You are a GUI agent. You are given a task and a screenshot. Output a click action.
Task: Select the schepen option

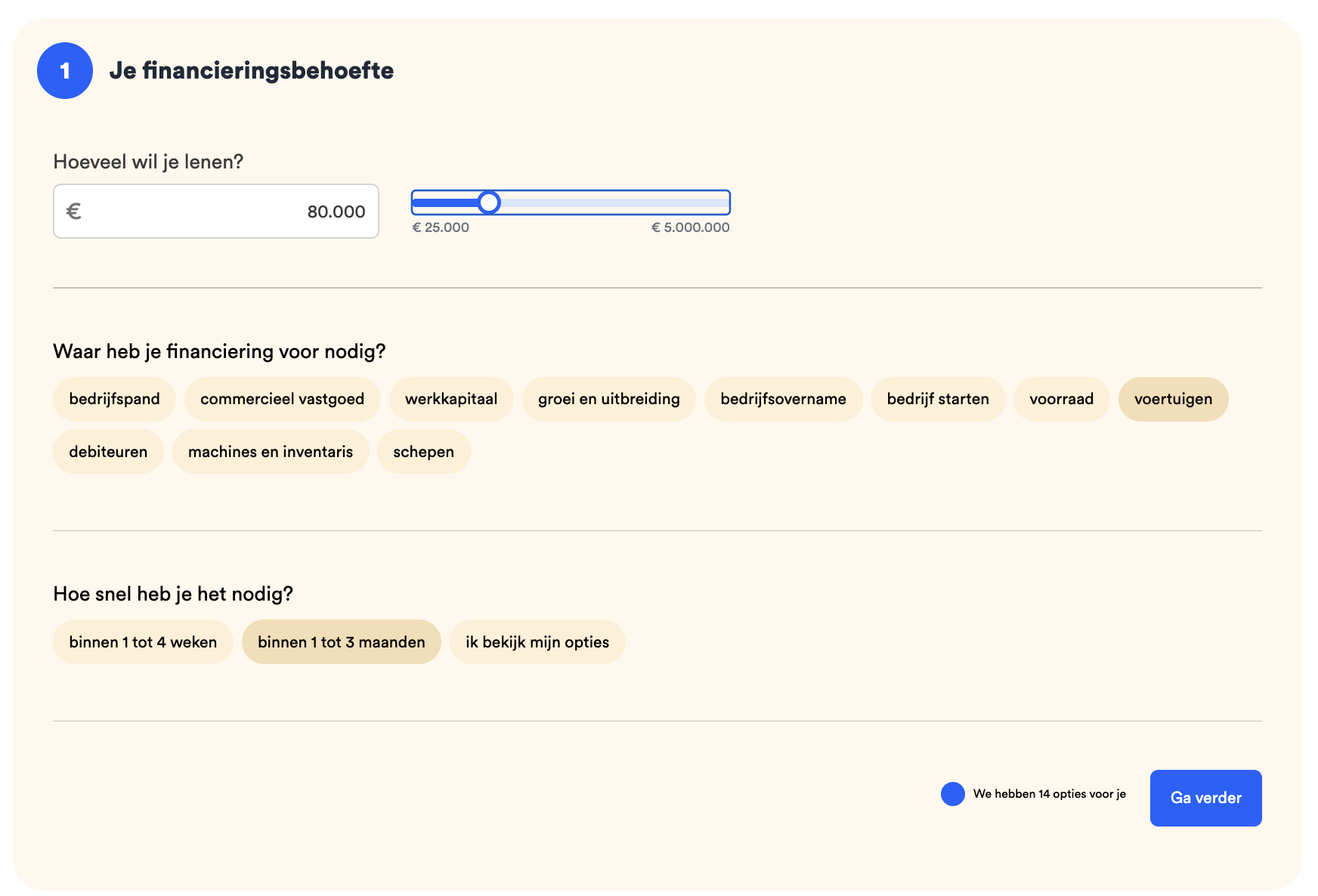point(423,452)
